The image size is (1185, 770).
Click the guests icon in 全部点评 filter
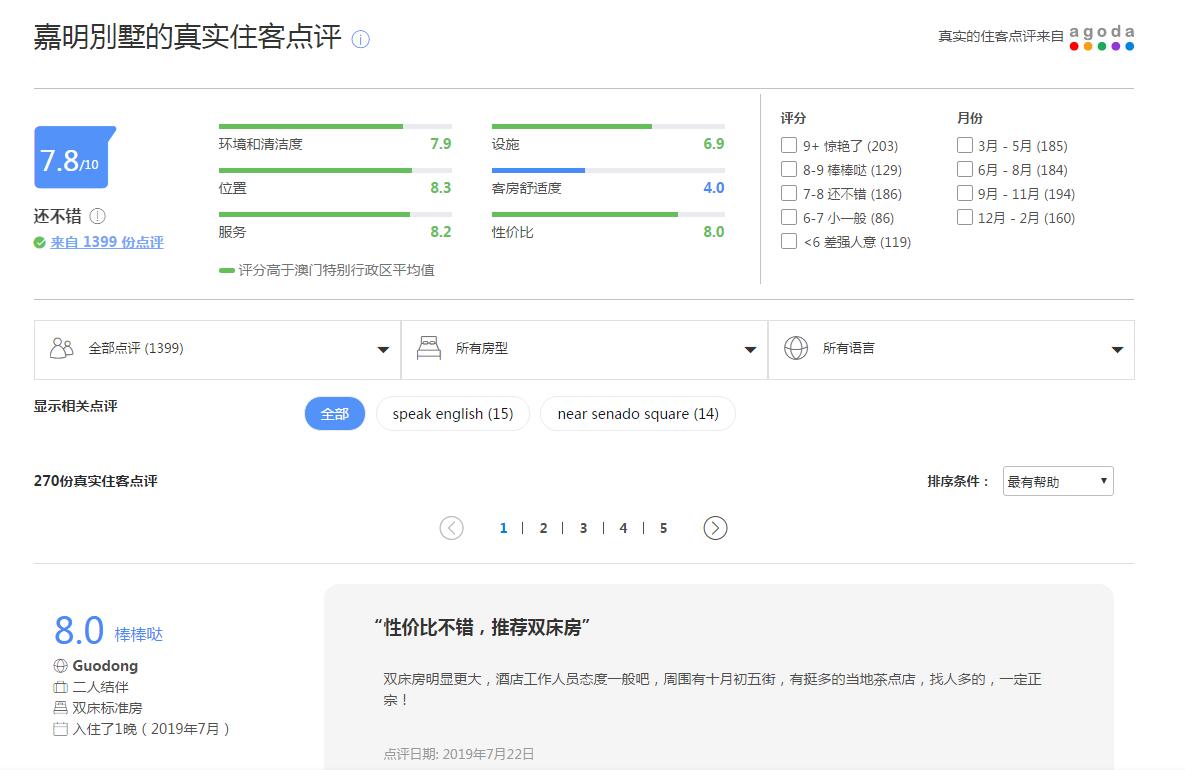[62, 348]
